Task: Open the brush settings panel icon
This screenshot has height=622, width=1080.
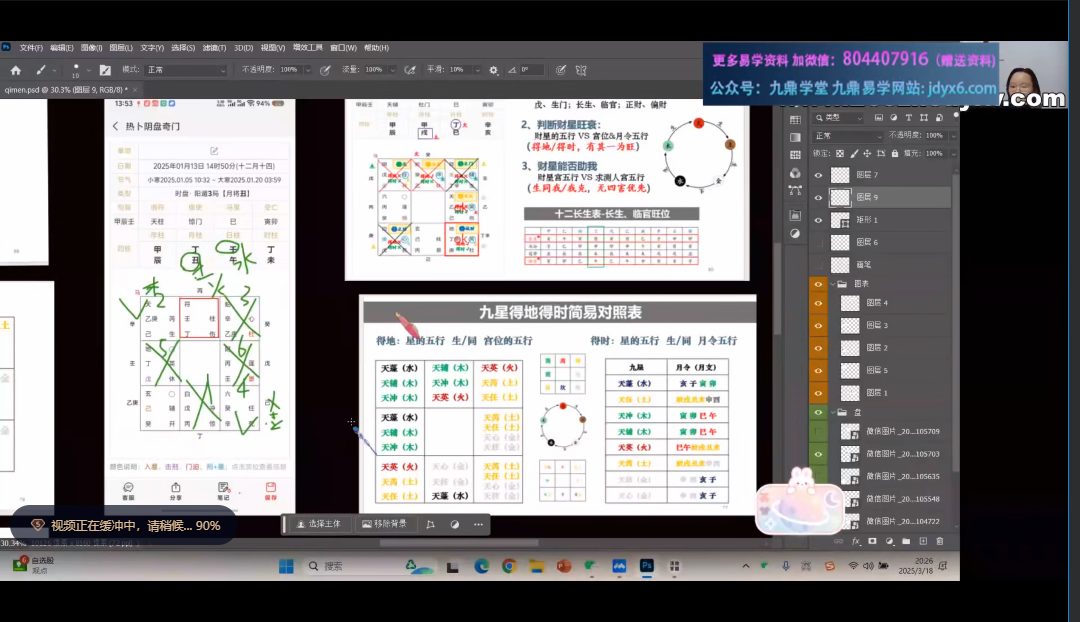Action: click(105, 70)
